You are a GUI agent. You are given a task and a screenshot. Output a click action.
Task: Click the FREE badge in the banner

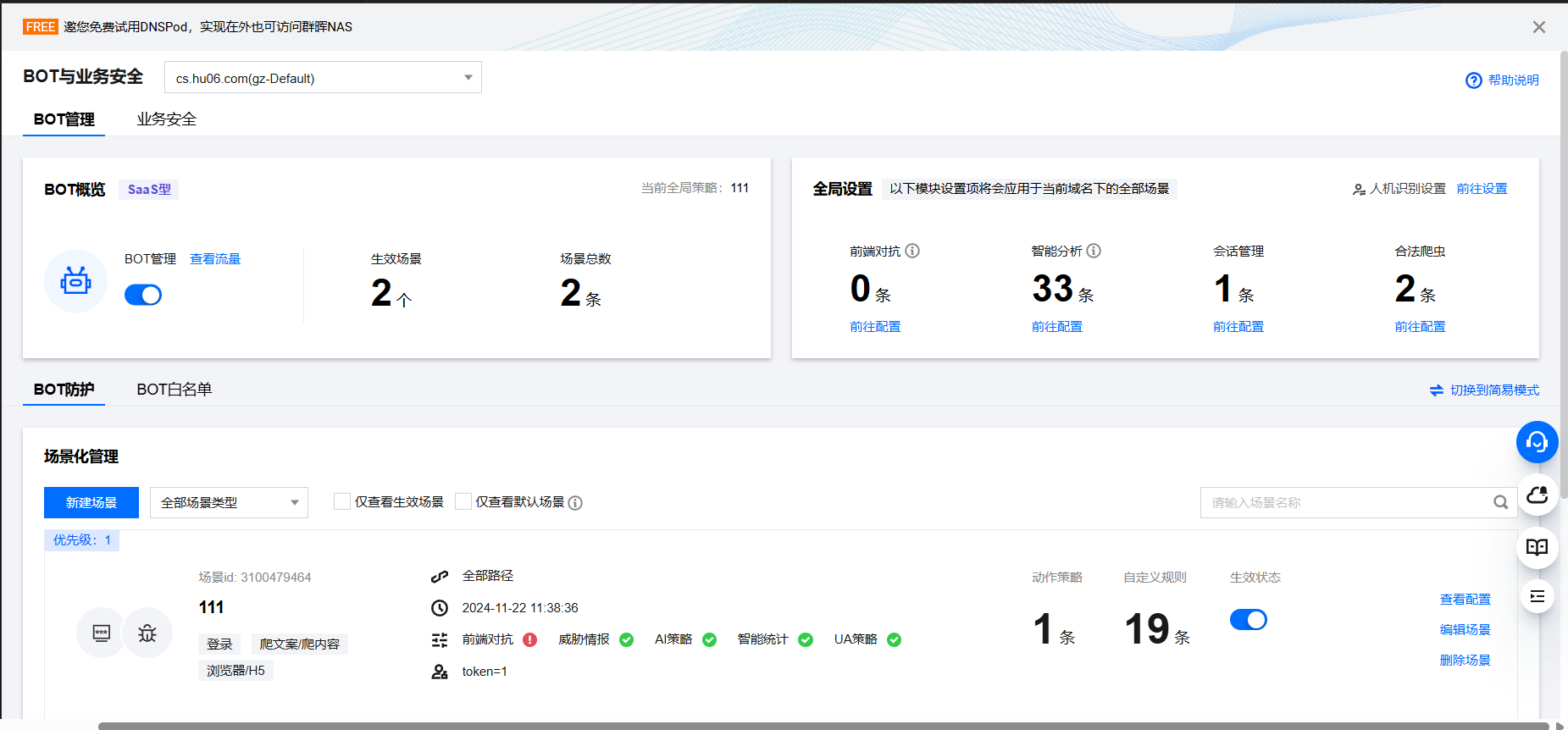[x=41, y=27]
